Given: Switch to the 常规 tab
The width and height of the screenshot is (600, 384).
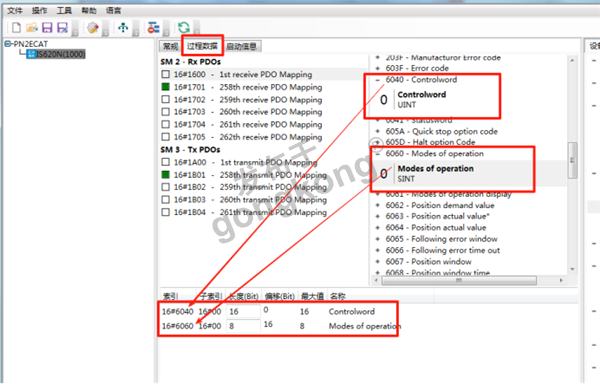Looking at the screenshot, I should tap(170, 46).
